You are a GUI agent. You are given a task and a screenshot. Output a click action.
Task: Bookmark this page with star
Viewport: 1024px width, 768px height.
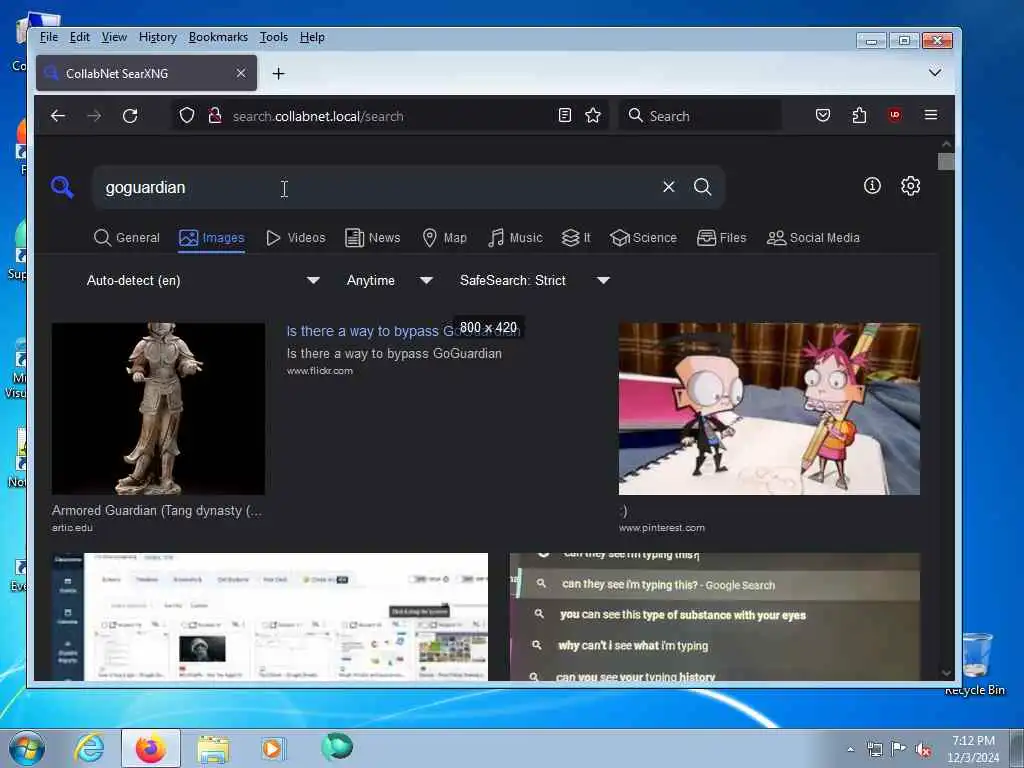(593, 116)
